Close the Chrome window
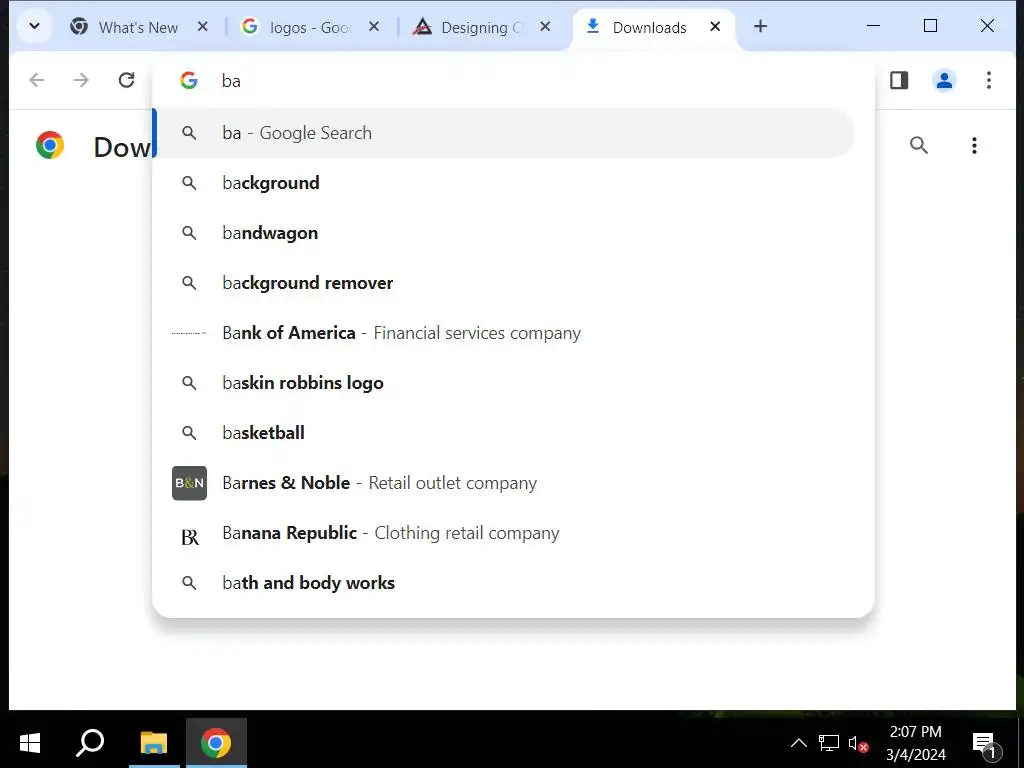This screenshot has width=1024, height=768. (x=987, y=26)
